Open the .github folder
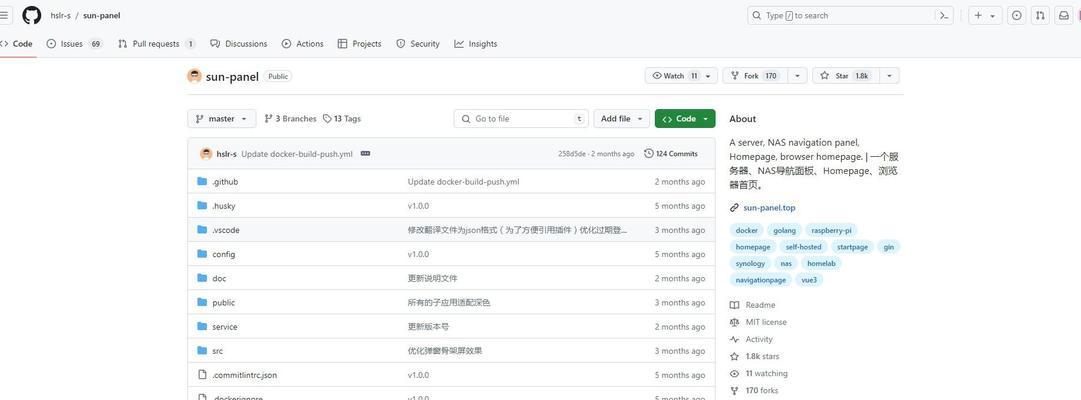1081x400 pixels. [x=225, y=181]
